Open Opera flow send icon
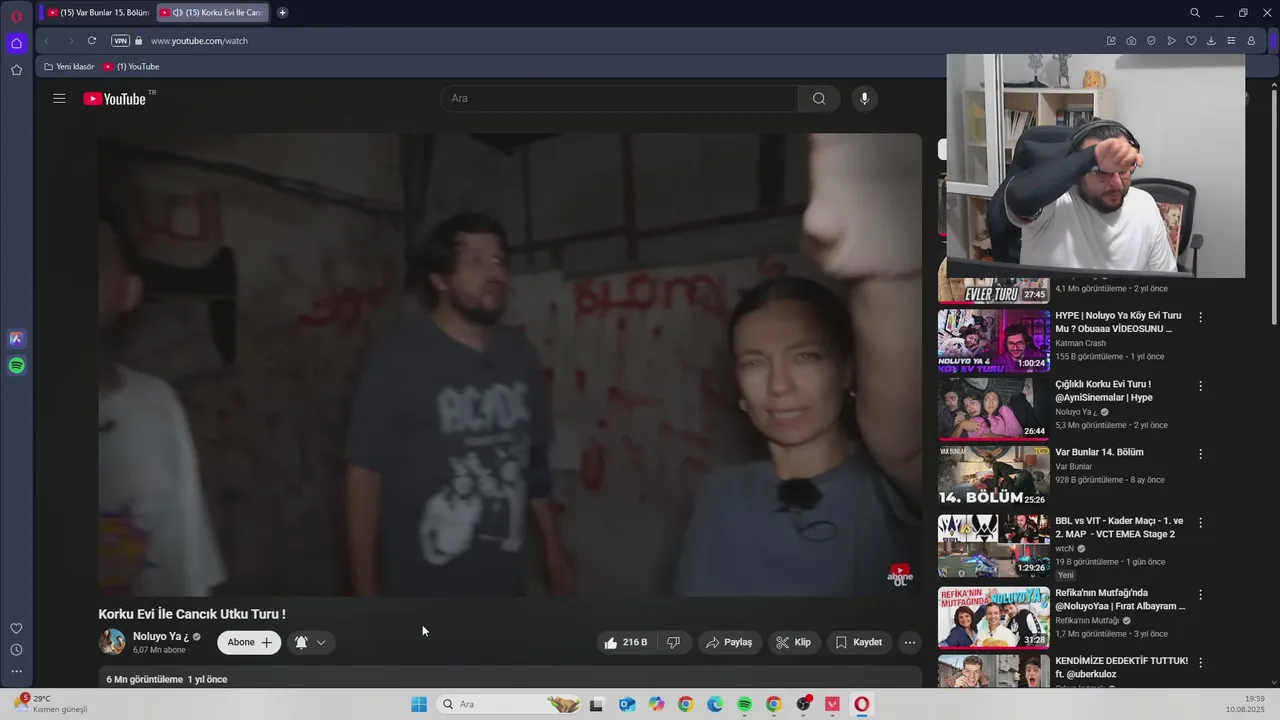The width and height of the screenshot is (1280, 720). (x=1171, y=41)
